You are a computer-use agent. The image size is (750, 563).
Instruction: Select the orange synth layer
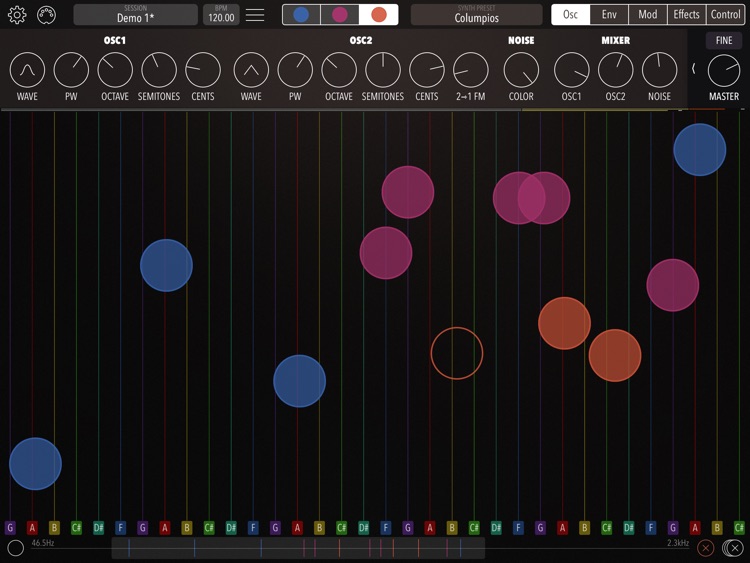click(378, 15)
